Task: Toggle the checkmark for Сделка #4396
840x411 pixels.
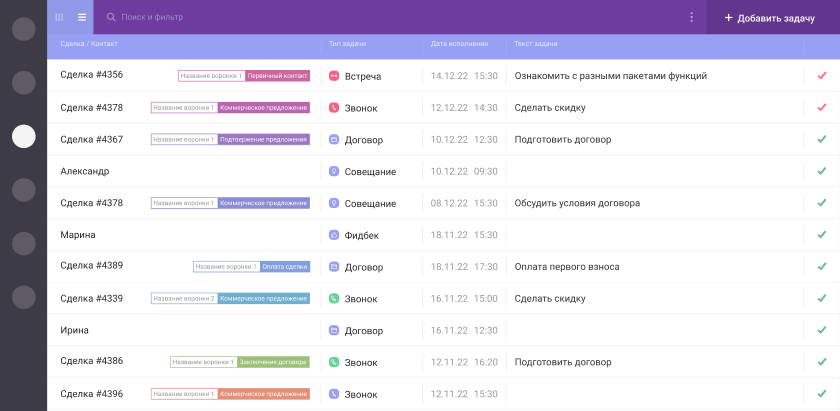Action: pos(822,394)
